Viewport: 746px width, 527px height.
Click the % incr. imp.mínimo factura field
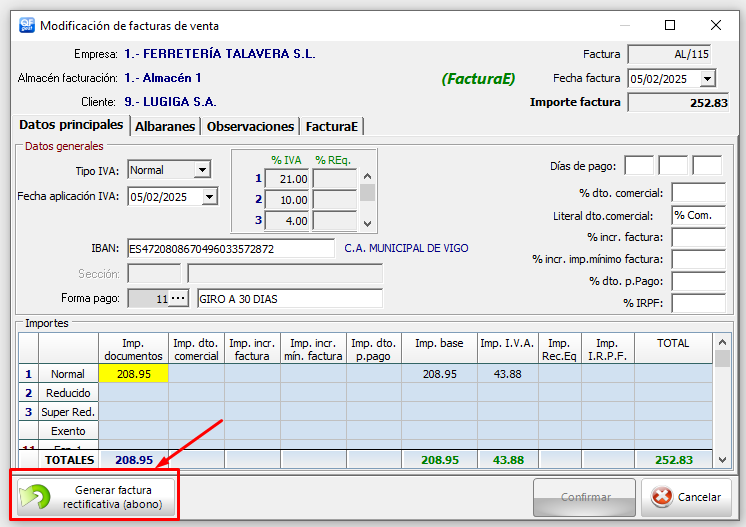[x=698, y=259]
